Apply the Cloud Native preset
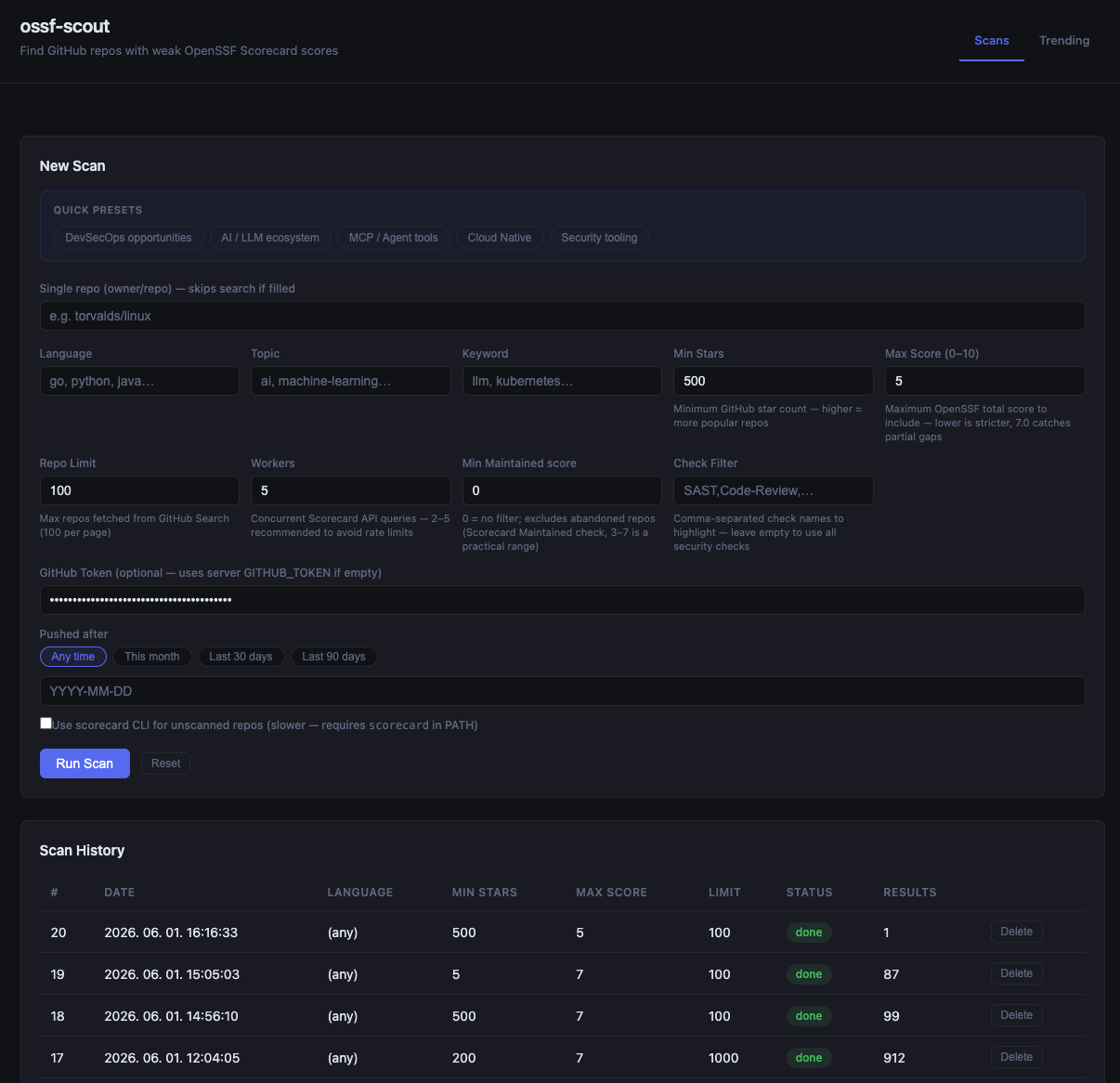This screenshot has height=1083, width=1120. coord(500,238)
